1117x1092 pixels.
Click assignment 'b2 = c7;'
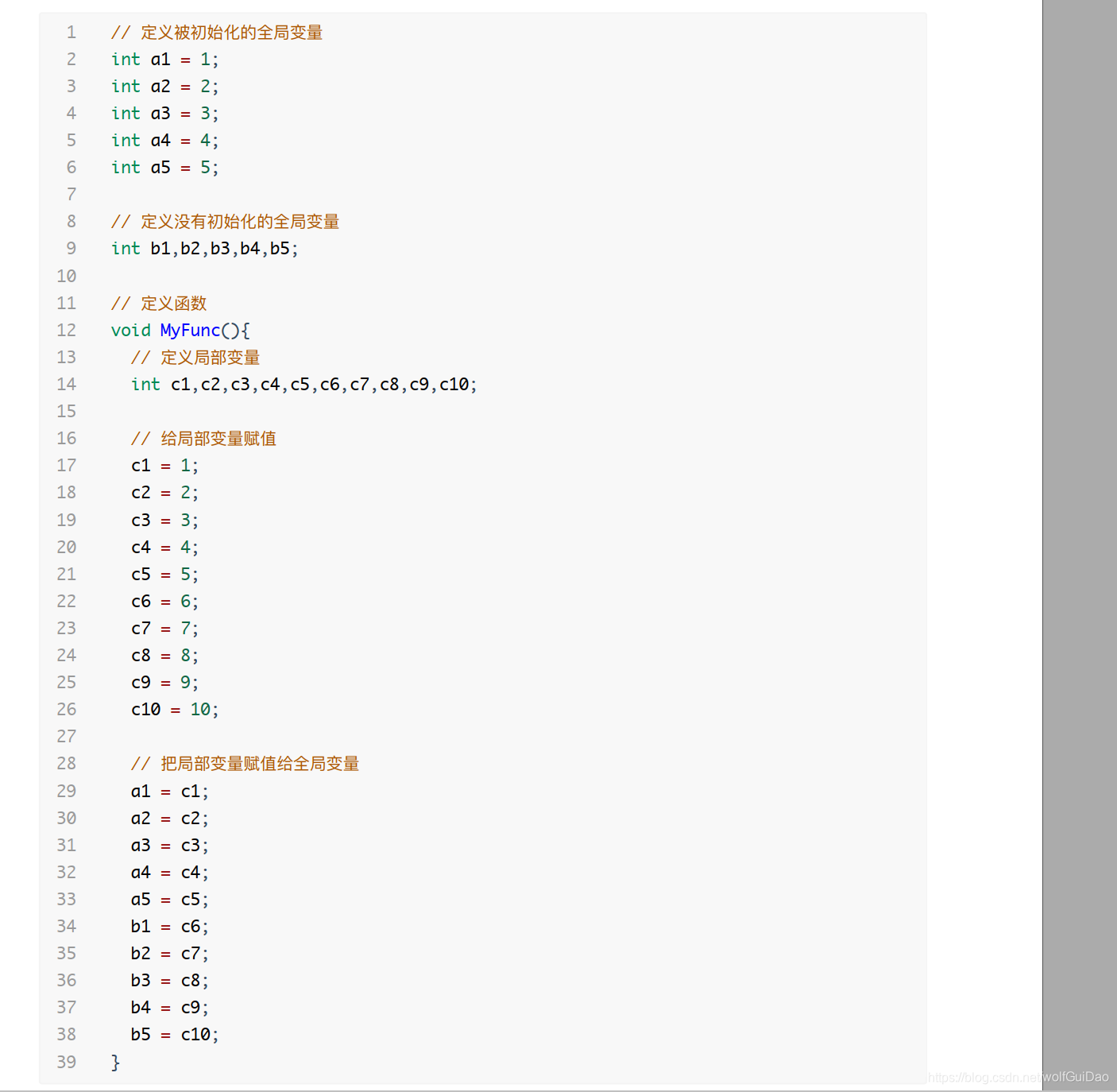click(x=170, y=954)
